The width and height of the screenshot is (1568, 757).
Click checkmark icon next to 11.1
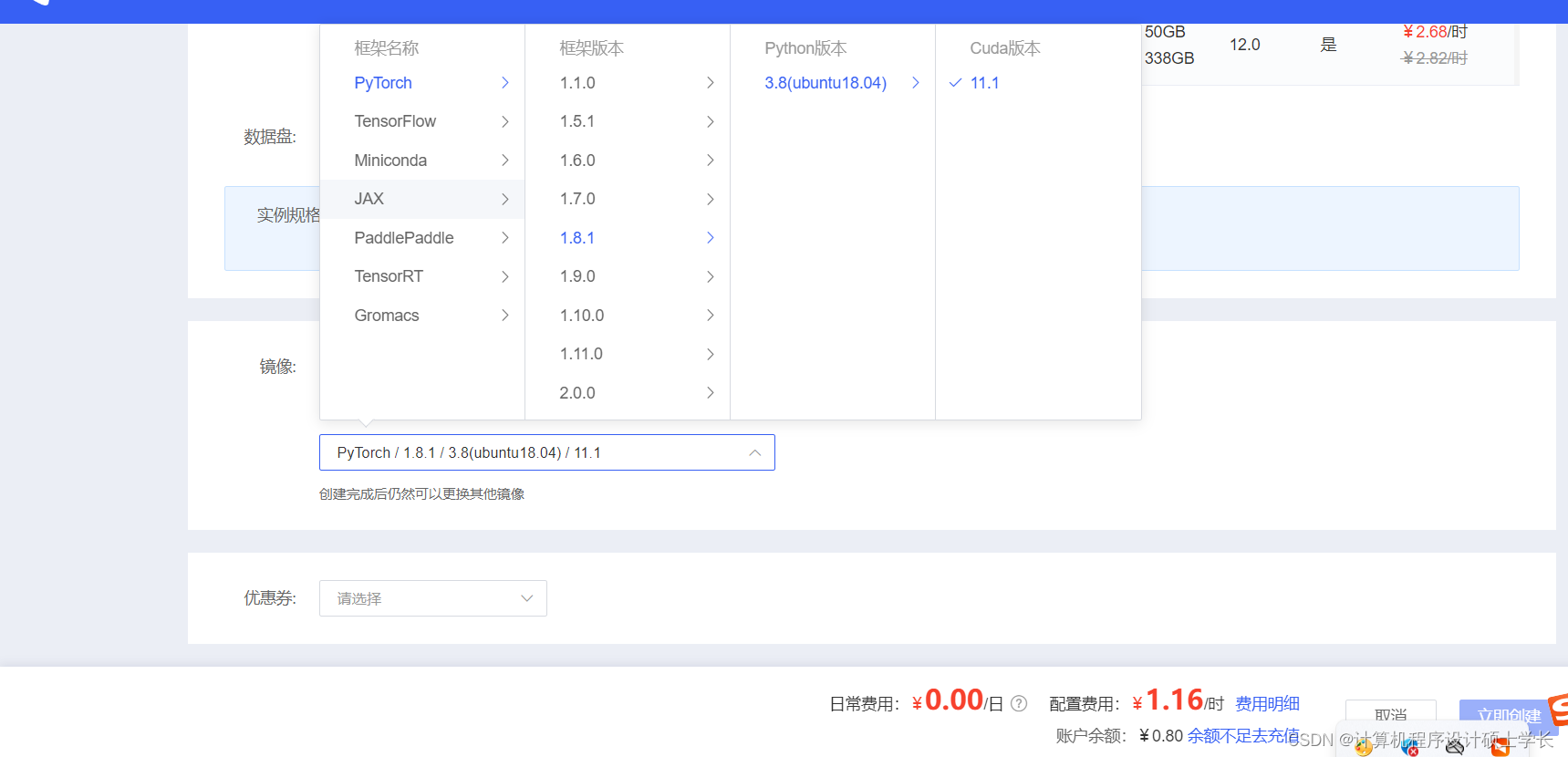(956, 83)
